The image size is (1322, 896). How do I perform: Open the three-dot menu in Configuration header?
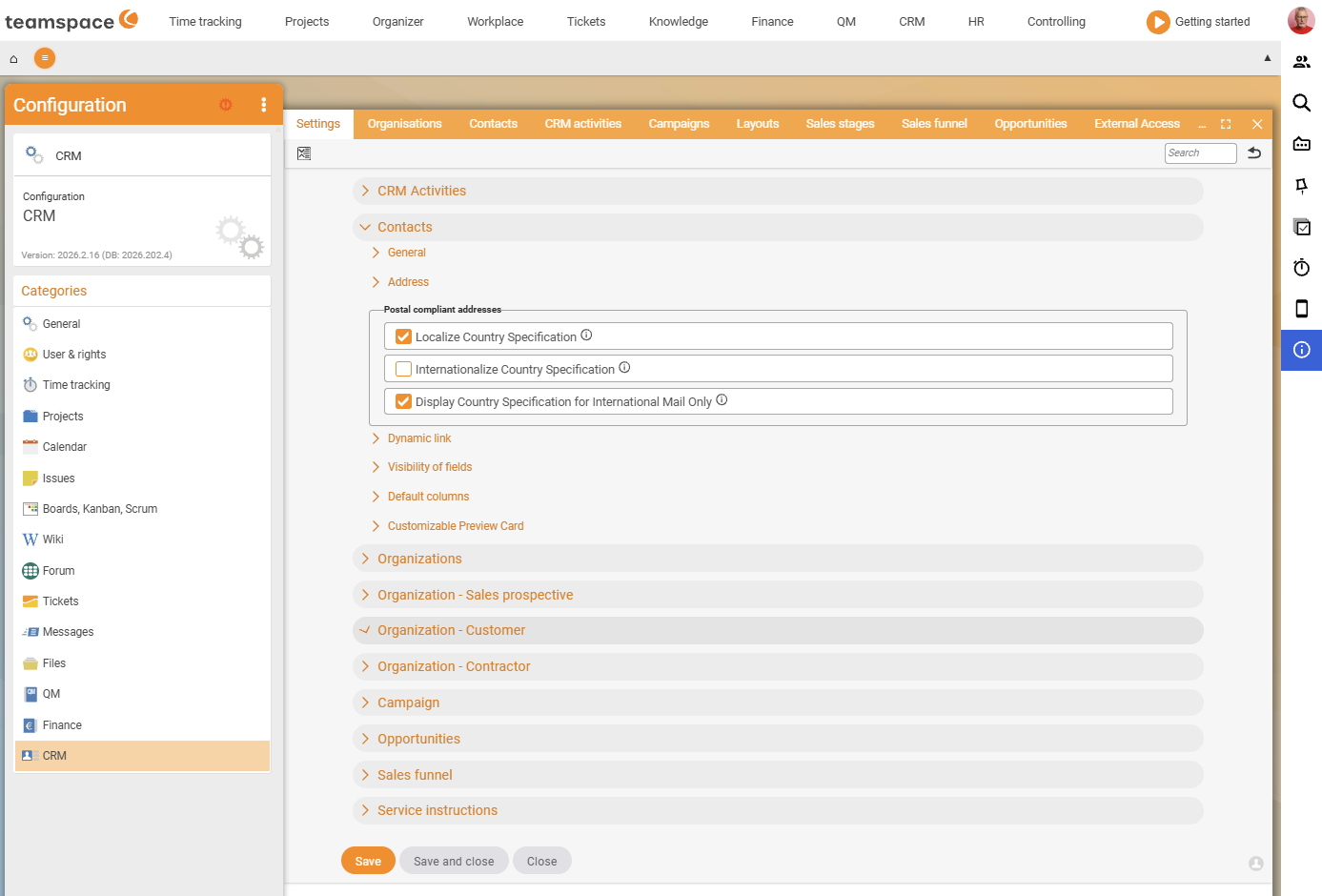click(264, 105)
